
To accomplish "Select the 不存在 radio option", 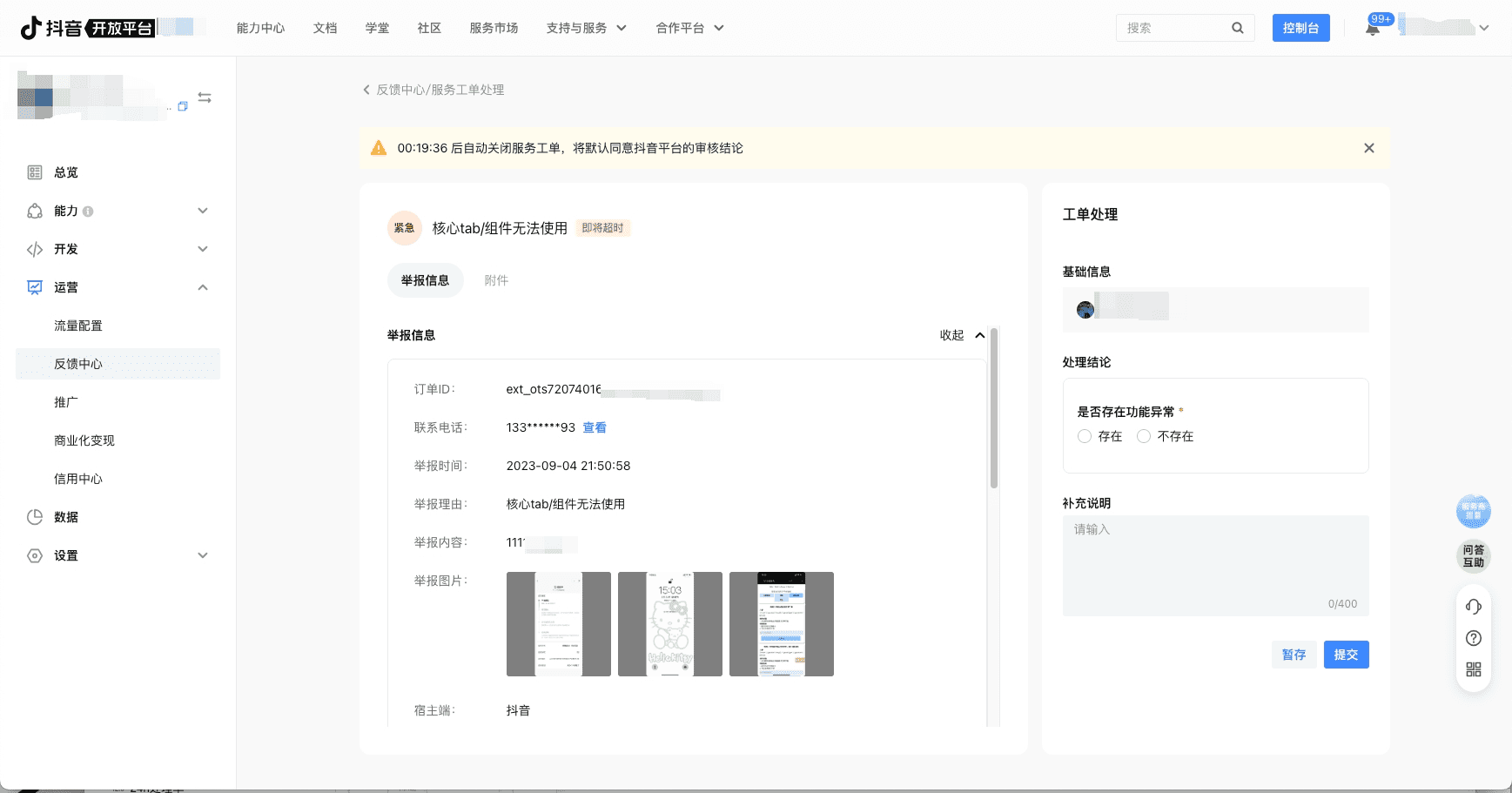I will (1144, 436).
